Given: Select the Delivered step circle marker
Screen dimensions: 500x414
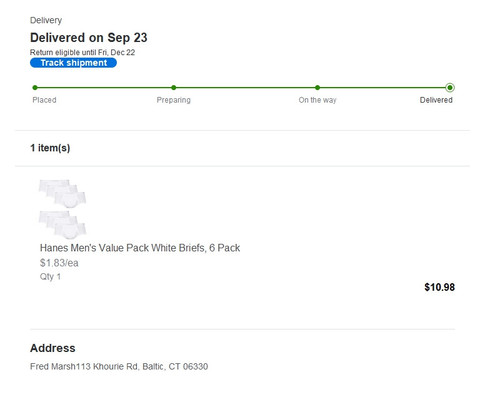Looking at the screenshot, I should tap(450, 88).
